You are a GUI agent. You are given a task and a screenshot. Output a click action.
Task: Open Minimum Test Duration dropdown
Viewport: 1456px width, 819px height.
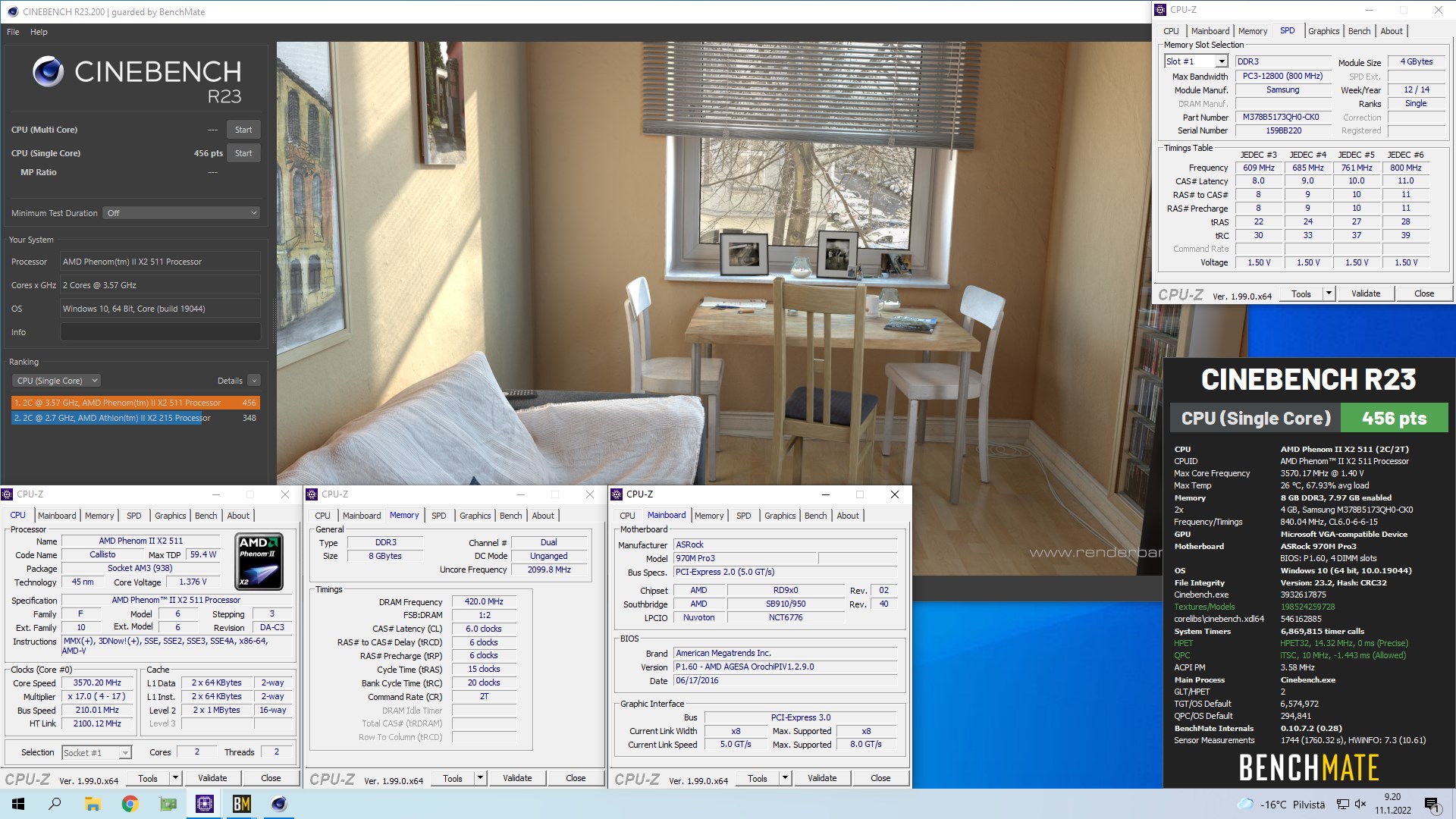182,213
